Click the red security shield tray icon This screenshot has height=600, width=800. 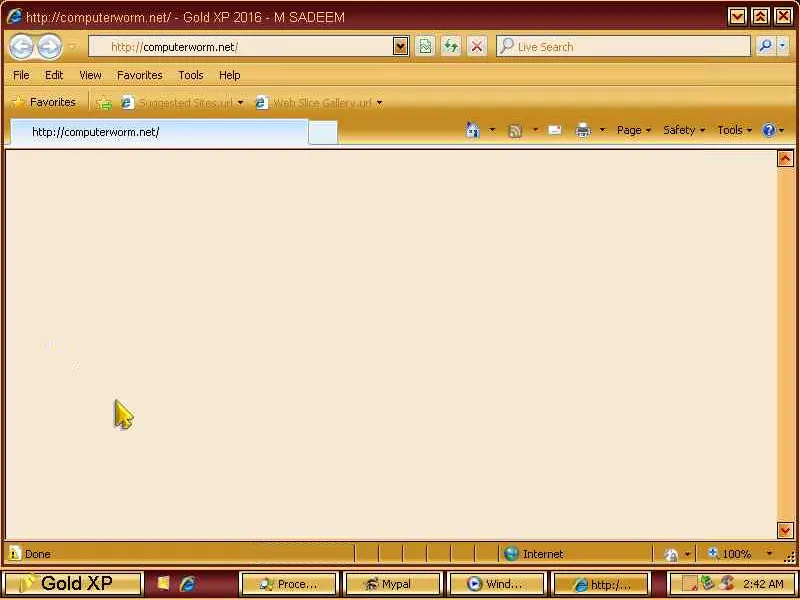[x=727, y=583]
